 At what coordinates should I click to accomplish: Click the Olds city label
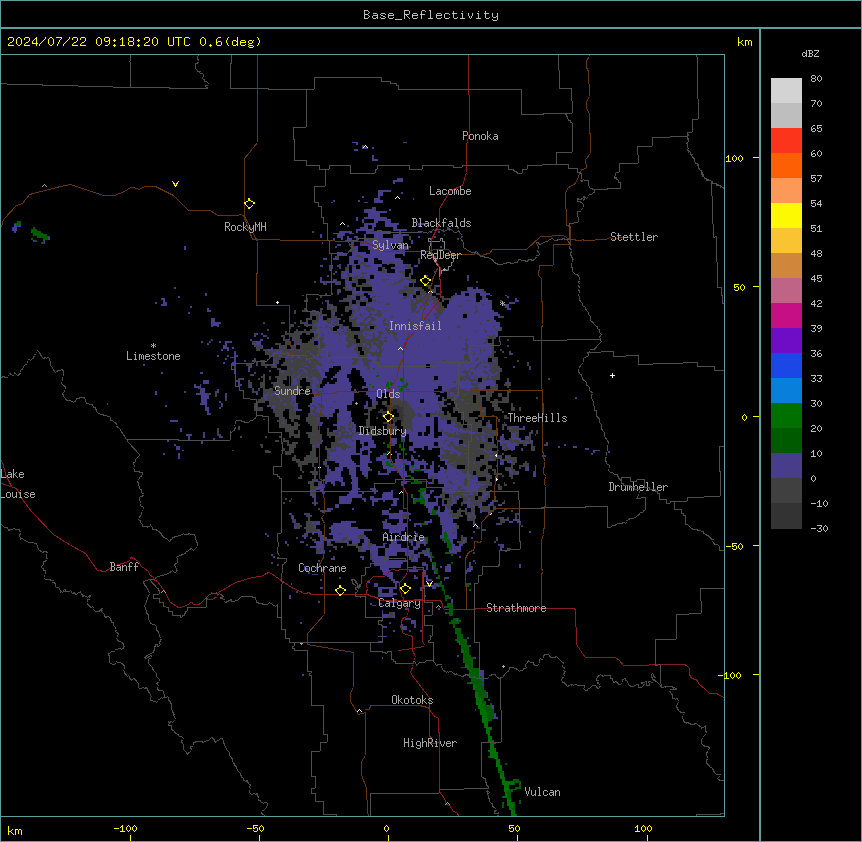click(x=388, y=394)
